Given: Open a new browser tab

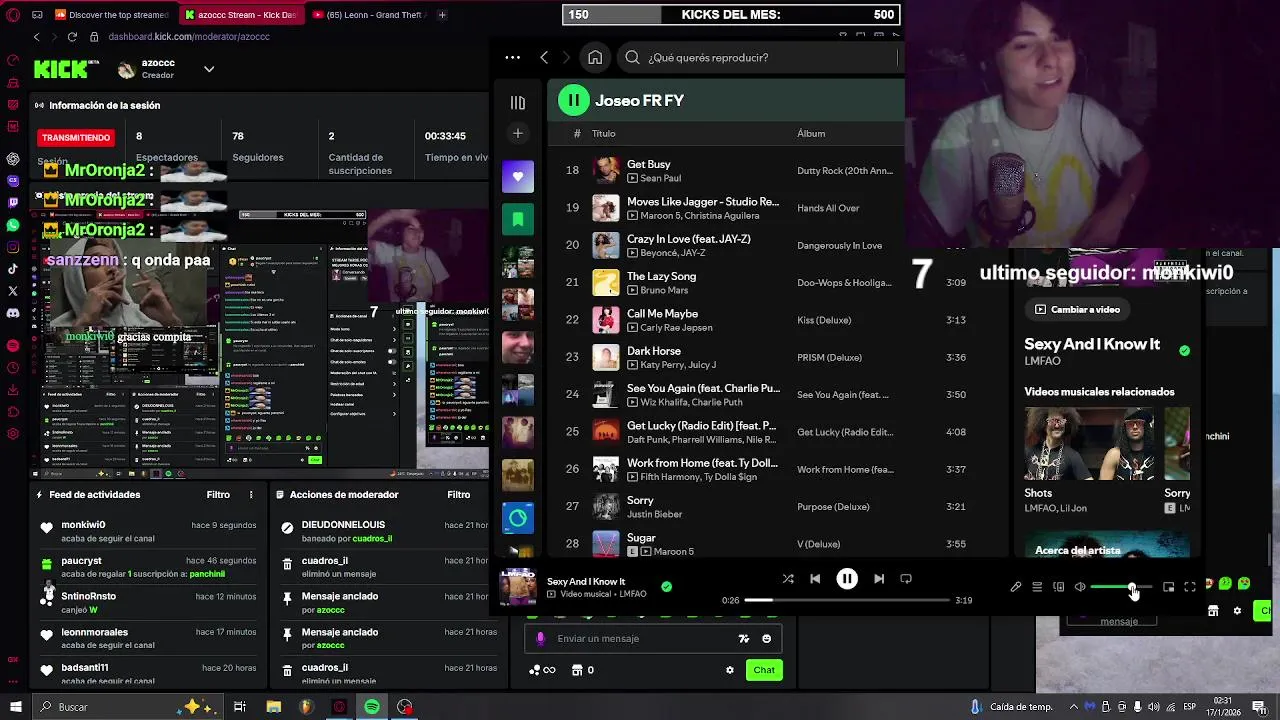Looking at the screenshot, I should click(442, 15).
